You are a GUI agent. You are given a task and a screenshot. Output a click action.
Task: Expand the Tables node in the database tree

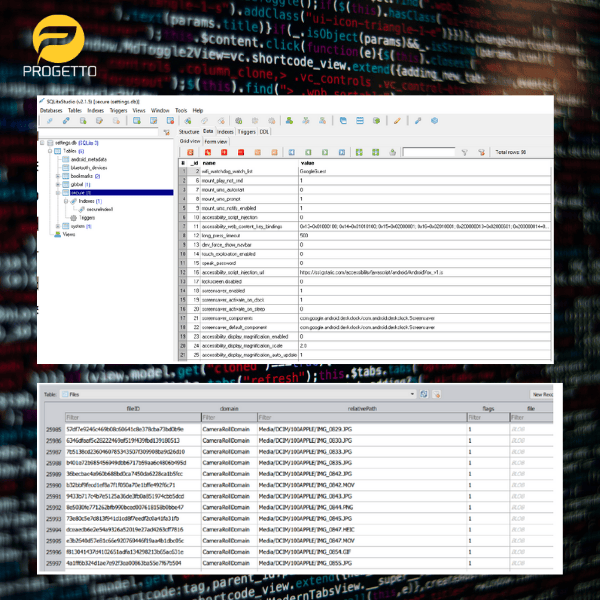coord(48,149)
